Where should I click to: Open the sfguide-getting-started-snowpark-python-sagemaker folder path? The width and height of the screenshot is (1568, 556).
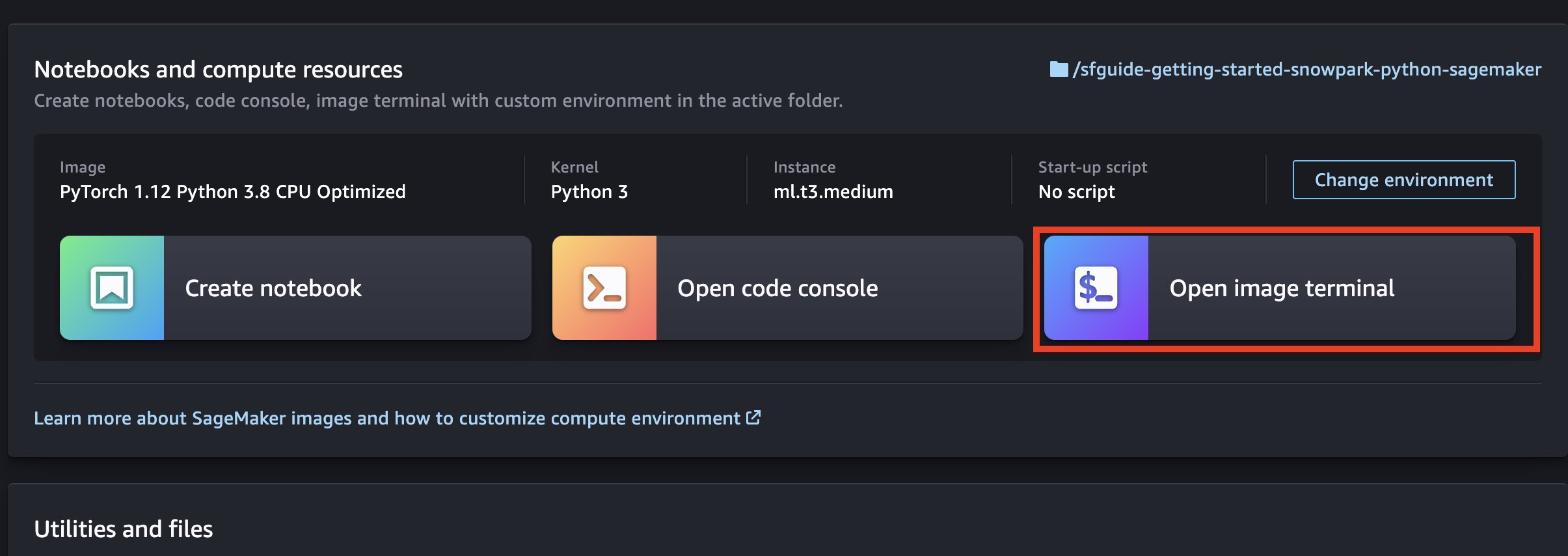pyautogui.click(x=1306, y=69)
